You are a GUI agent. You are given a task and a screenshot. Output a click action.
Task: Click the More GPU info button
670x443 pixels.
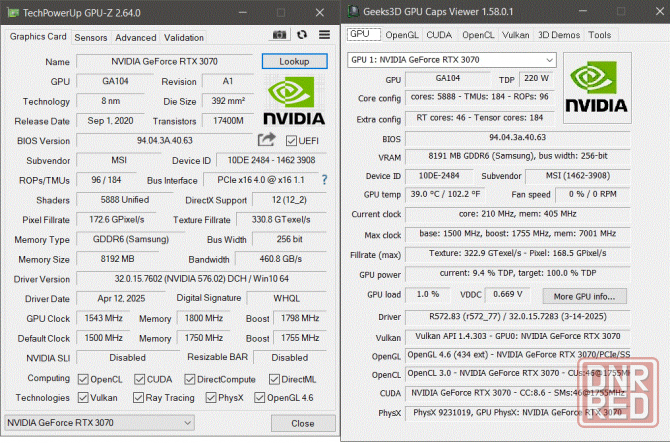(584, 296)
